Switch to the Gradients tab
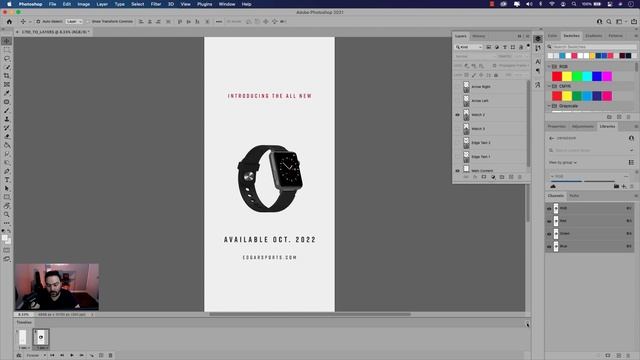The image size is (640, 360). point(593,36)
